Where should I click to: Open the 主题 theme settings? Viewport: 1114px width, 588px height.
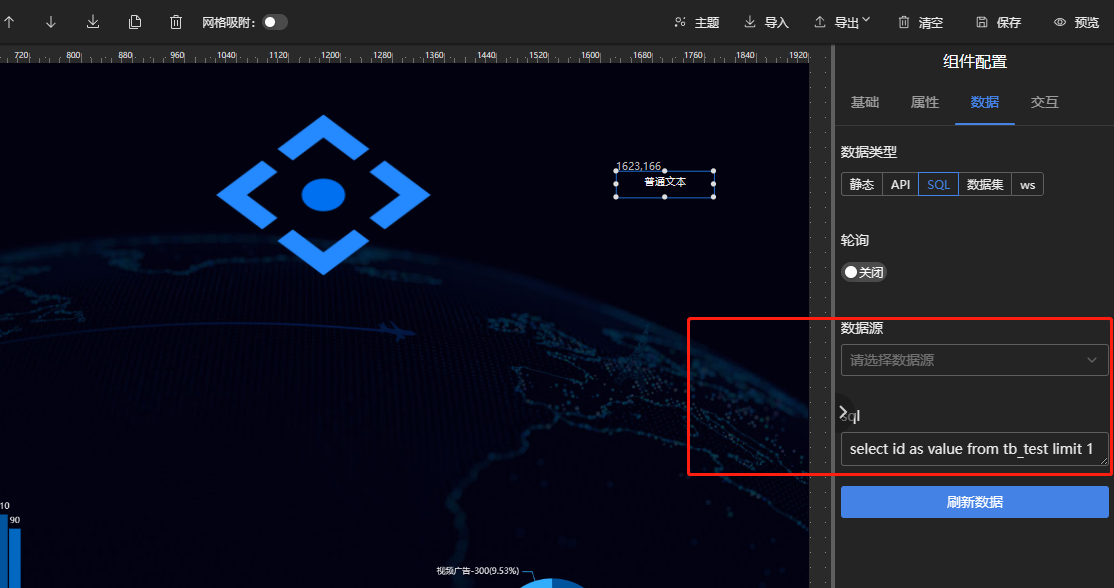click(x=696, y=22)
